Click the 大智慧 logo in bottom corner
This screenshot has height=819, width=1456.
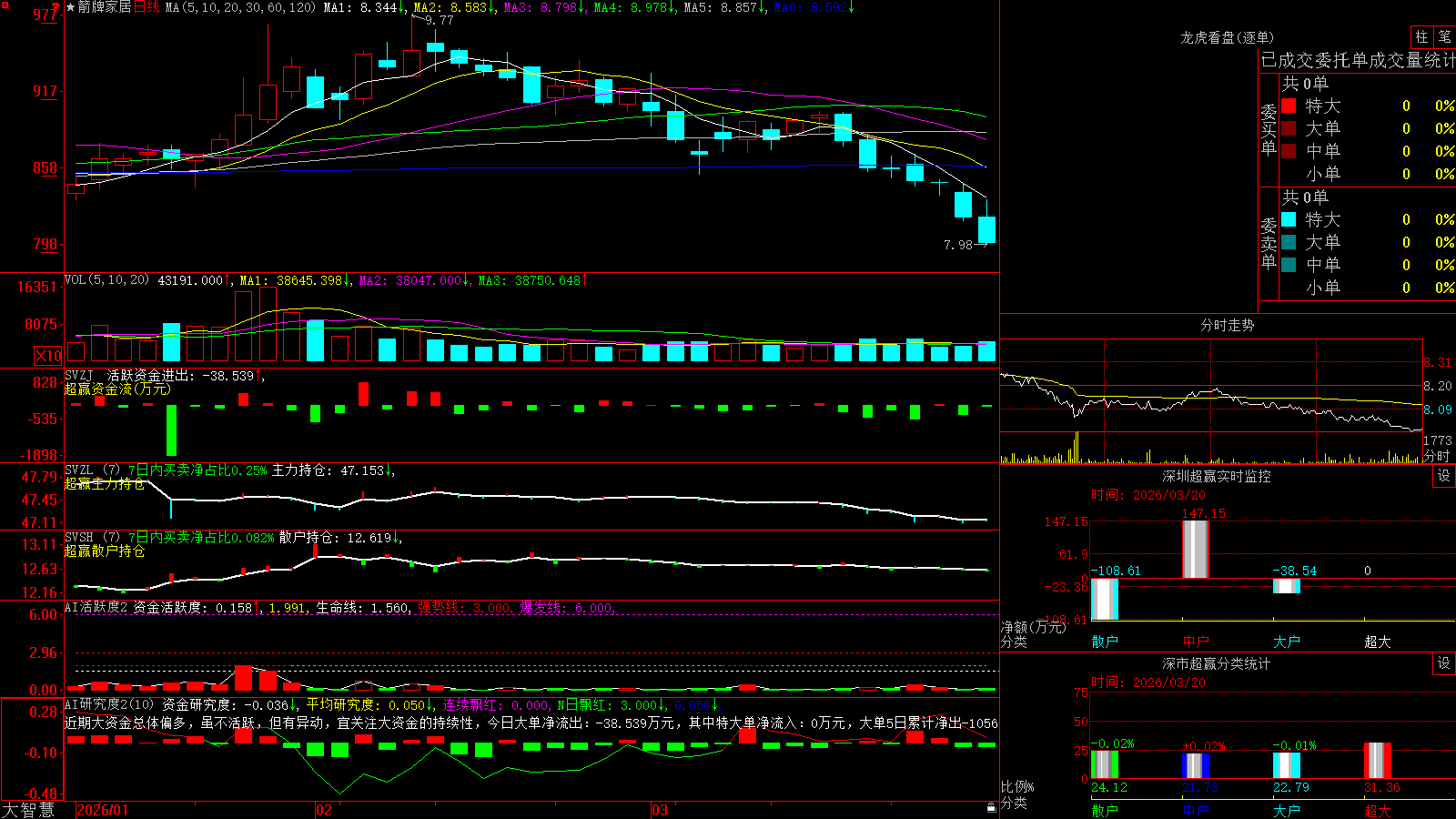28,809
